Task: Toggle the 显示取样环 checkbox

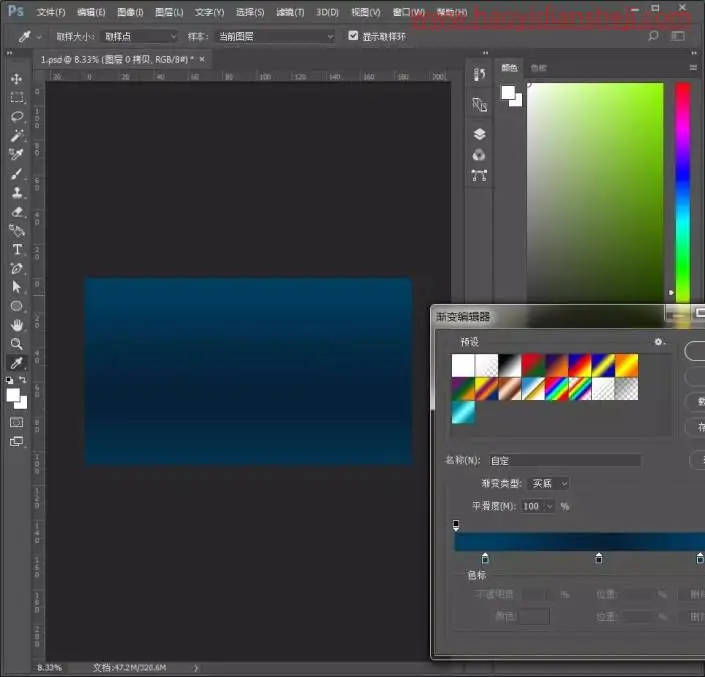Action: pos(353,36)
